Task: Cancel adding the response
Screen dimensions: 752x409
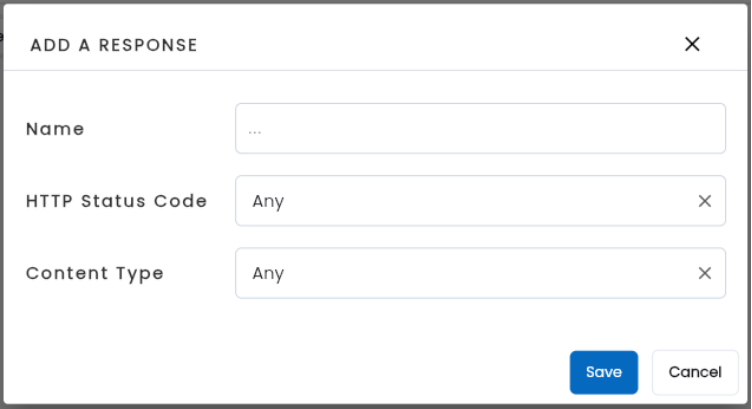Action: coord(695,372)
